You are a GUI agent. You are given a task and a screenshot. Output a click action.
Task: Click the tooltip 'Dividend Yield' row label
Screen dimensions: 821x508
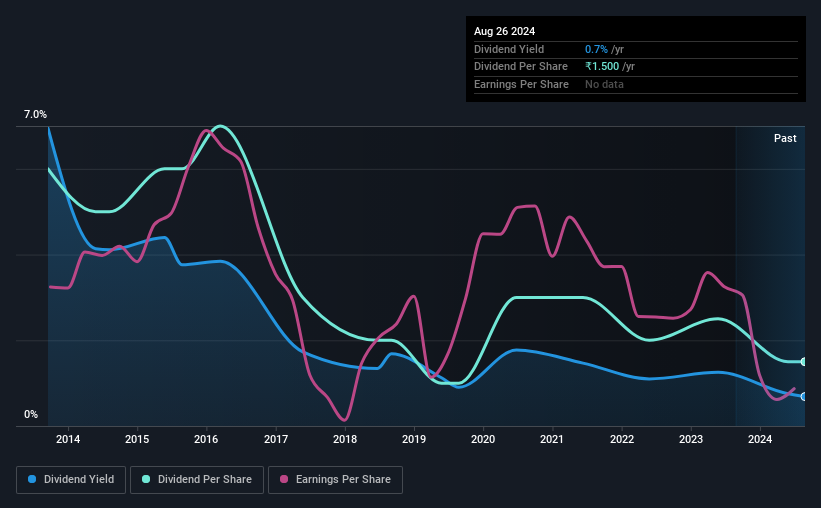(x=509, y=49)
